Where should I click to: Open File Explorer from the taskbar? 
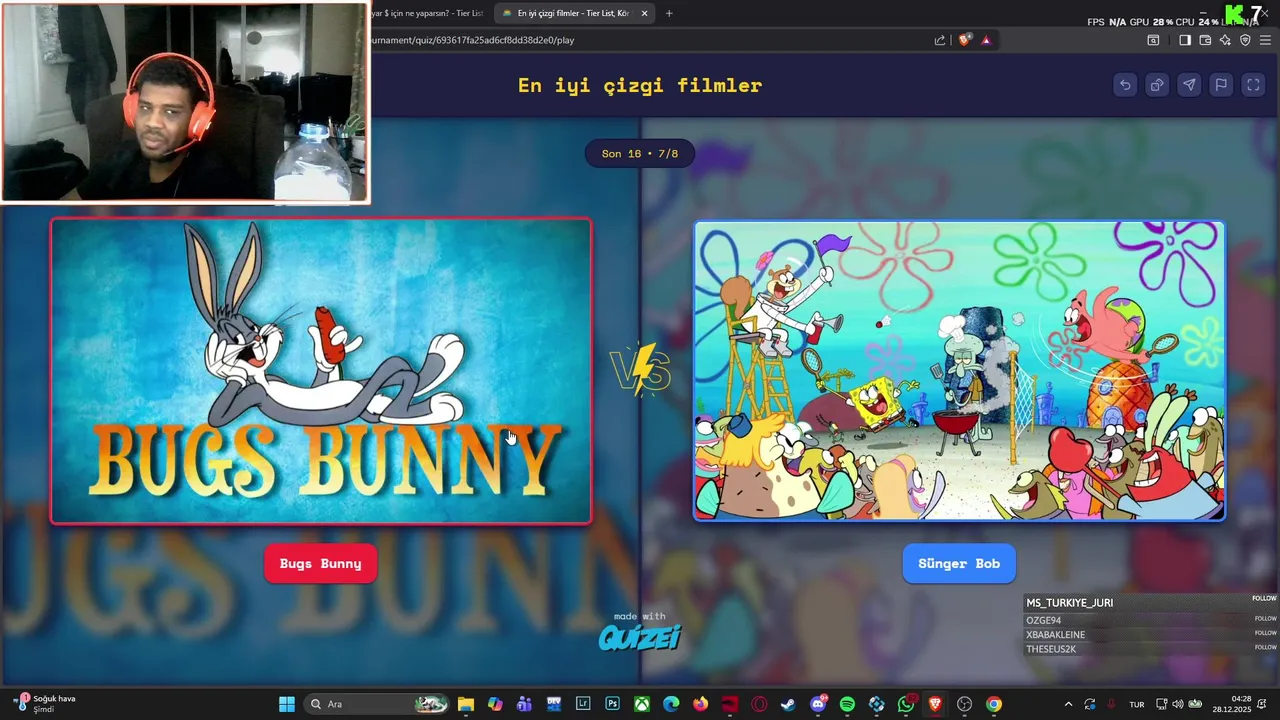coord(466,704)
